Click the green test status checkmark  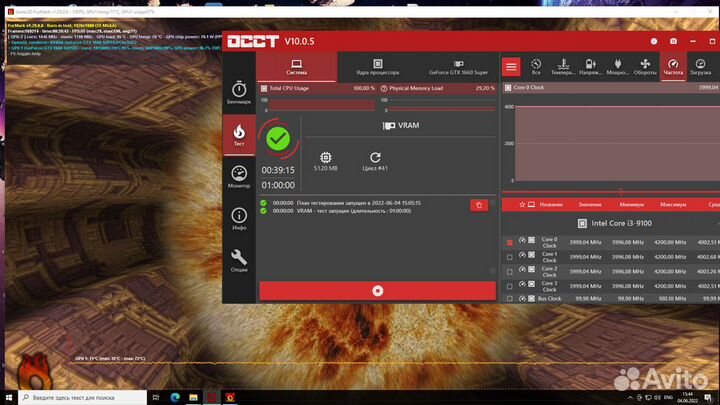278,139
